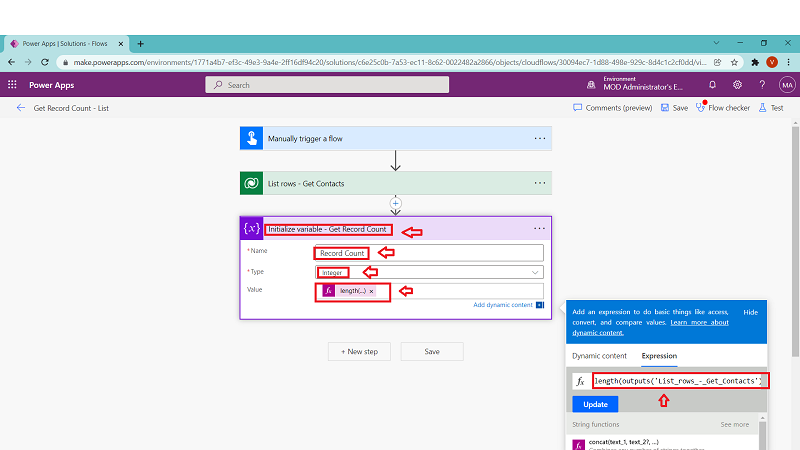Click the List rows - Get Contacts step title
This screenshot has width=800, height=450.
tap(306, 184)
